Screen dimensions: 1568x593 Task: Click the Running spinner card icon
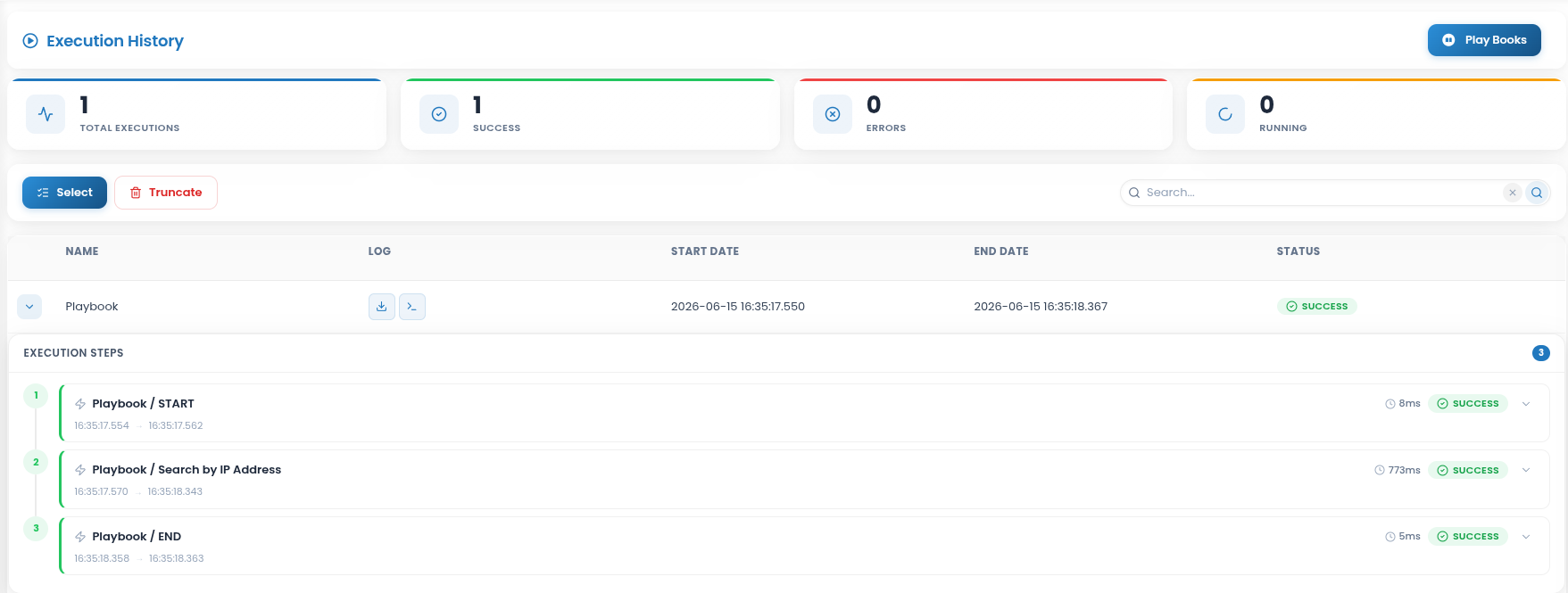point(1225,114)
